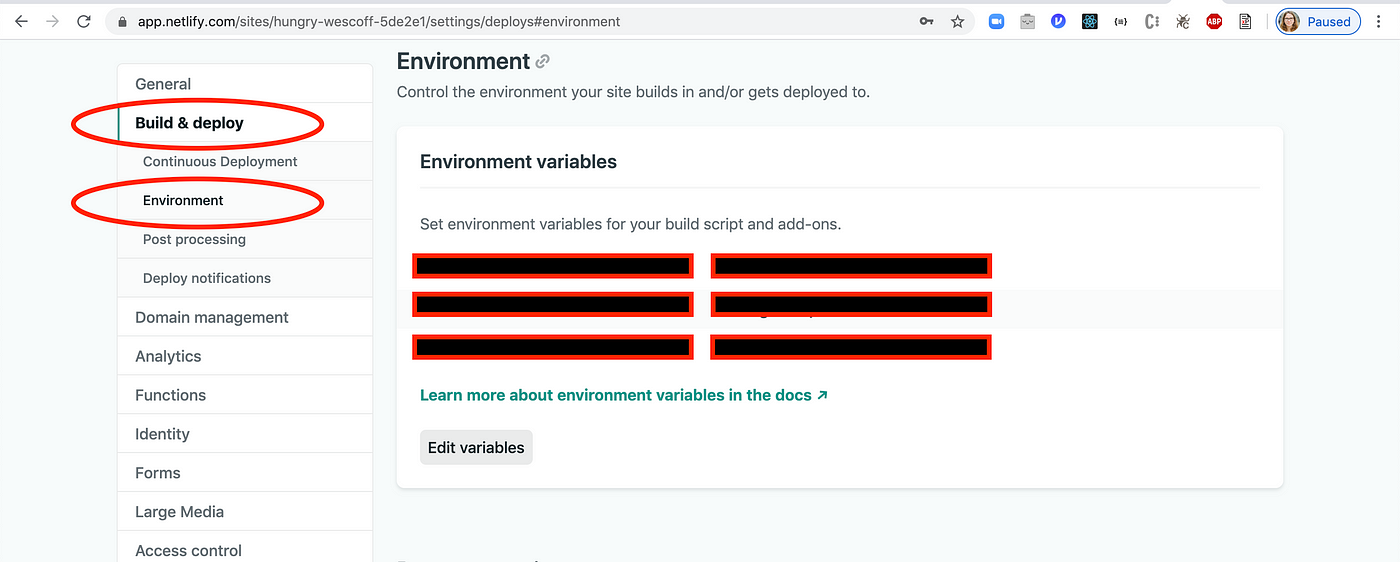Click the gray C extension icon
This screenshot has height=562, width=1400.
[1152, 21]
